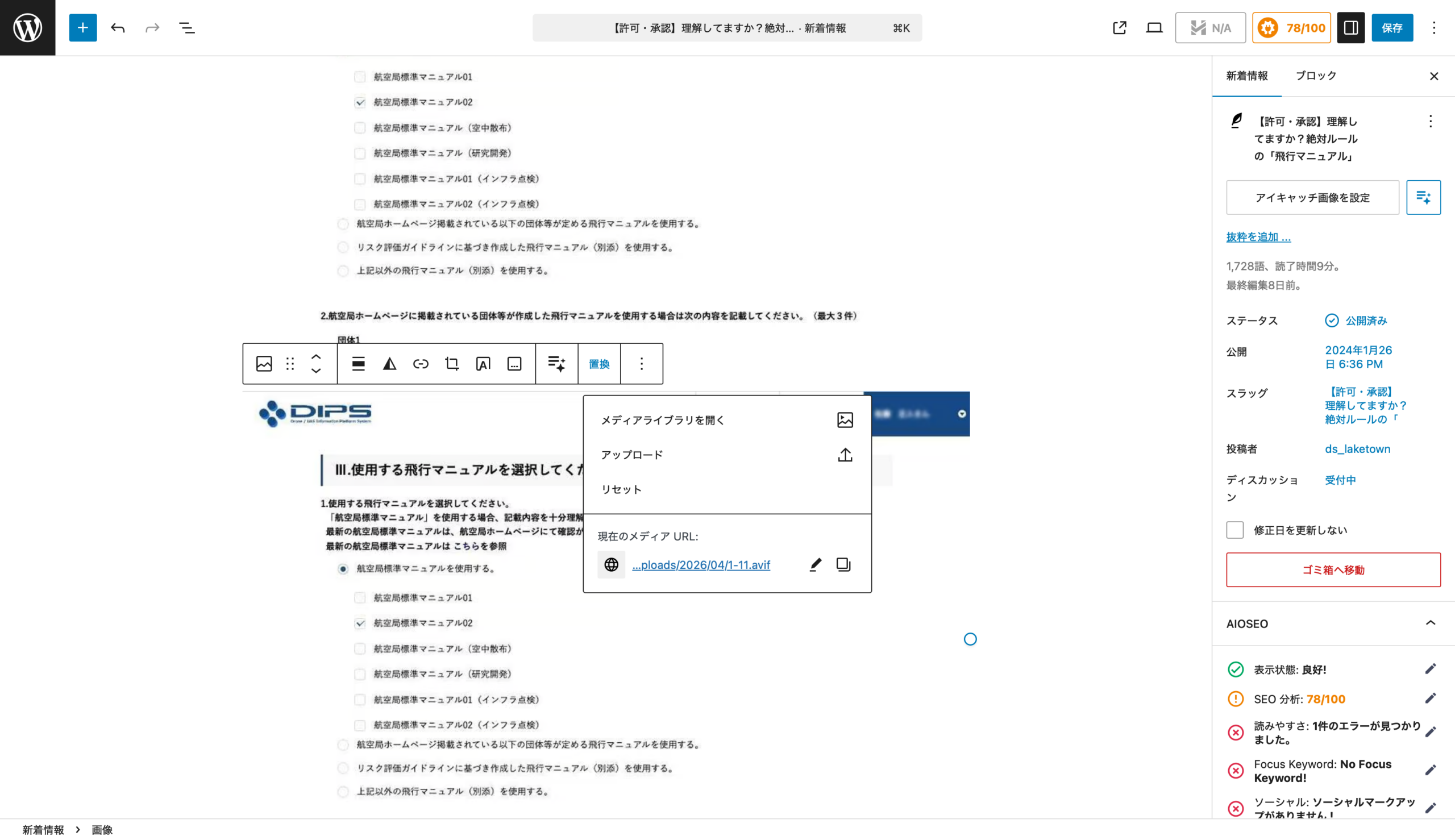1455x840 pixels.
Task: Open the document overview list view icon
Action: [186, 28]
